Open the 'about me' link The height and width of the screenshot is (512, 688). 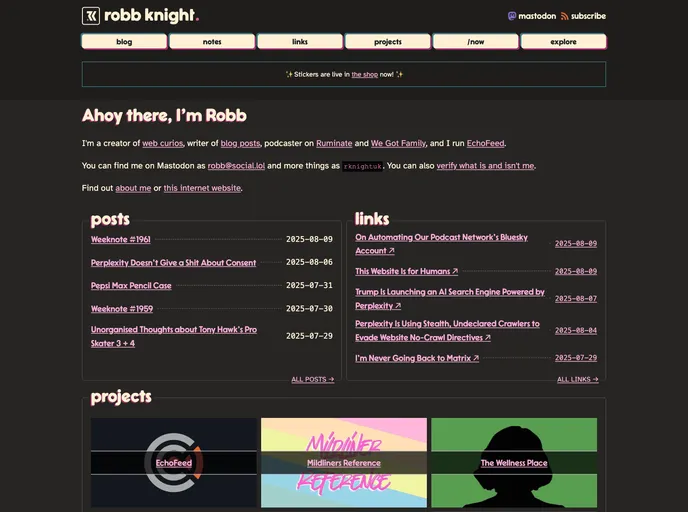[x=133, y=188]
